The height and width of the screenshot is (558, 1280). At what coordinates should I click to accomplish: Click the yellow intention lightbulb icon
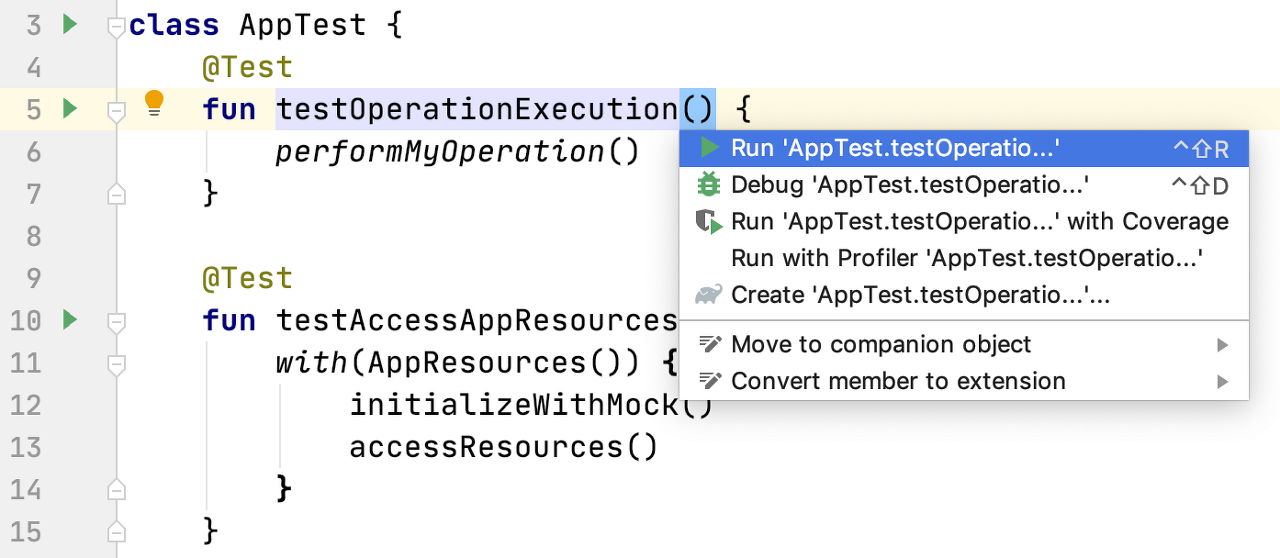click(154, 103)
